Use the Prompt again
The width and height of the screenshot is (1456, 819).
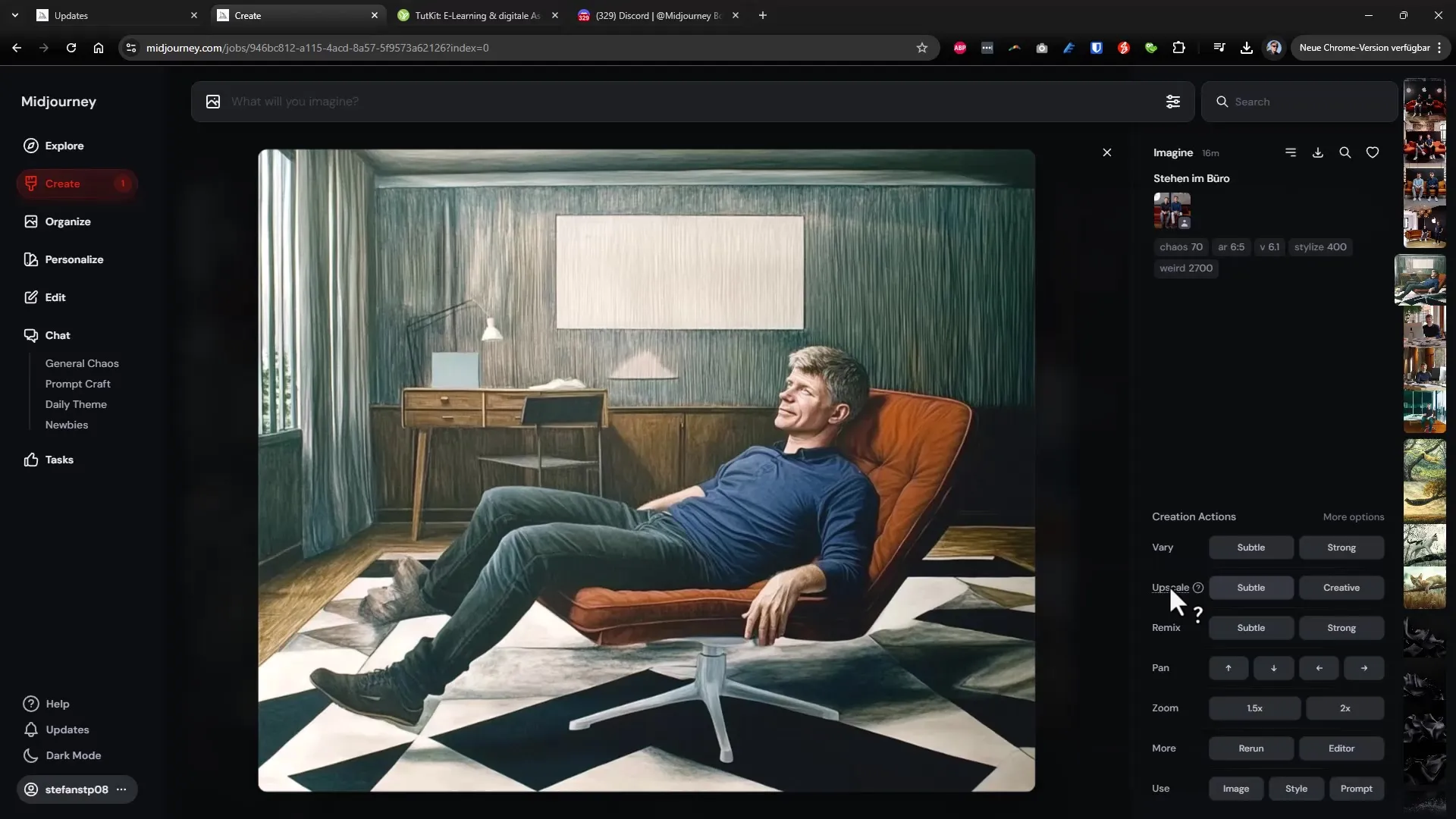[x=1357, y=789]
